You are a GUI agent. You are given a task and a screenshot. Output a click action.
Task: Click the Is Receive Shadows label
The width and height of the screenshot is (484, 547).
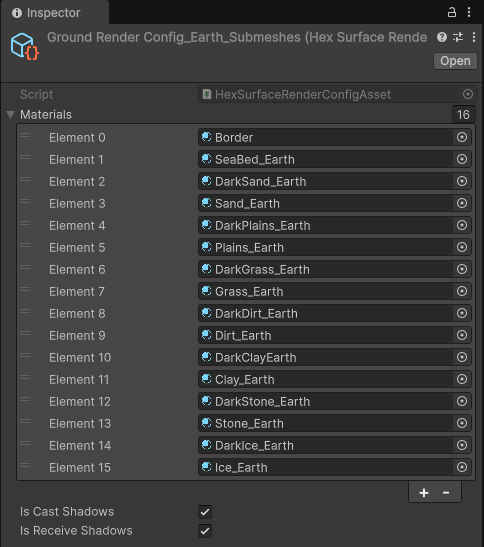(x=76, y=531)
